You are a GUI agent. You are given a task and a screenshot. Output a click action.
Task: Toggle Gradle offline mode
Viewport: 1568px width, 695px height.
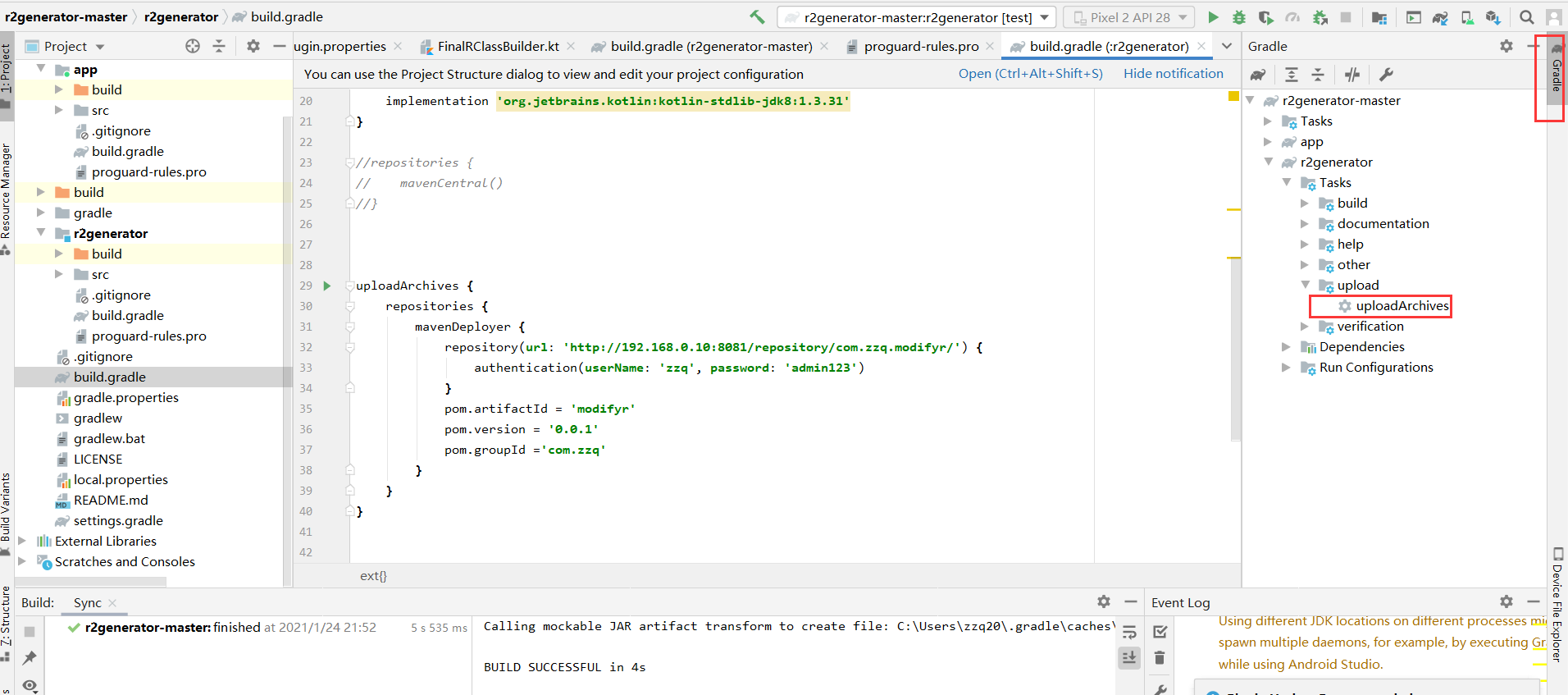(1352, 75)
